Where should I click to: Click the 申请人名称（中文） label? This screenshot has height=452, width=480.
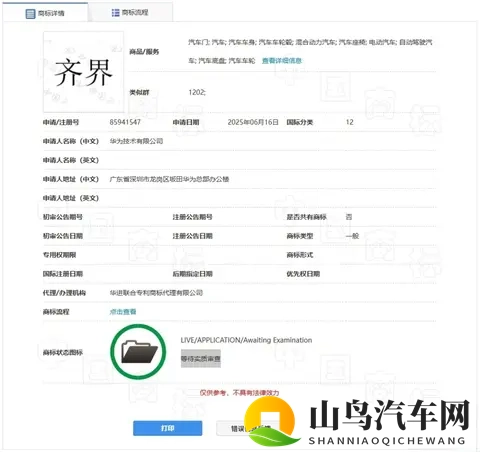pos(71,141)
